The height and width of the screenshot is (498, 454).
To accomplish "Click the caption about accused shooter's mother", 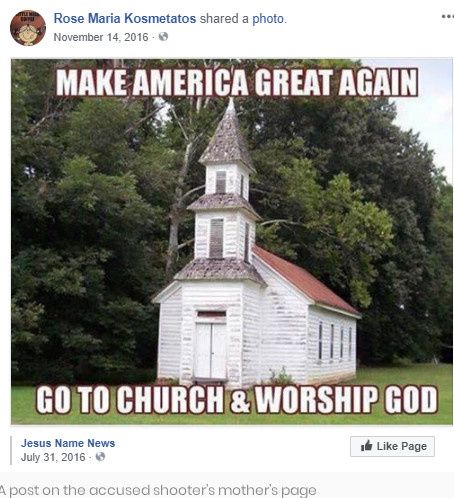I will click(158, 490).
